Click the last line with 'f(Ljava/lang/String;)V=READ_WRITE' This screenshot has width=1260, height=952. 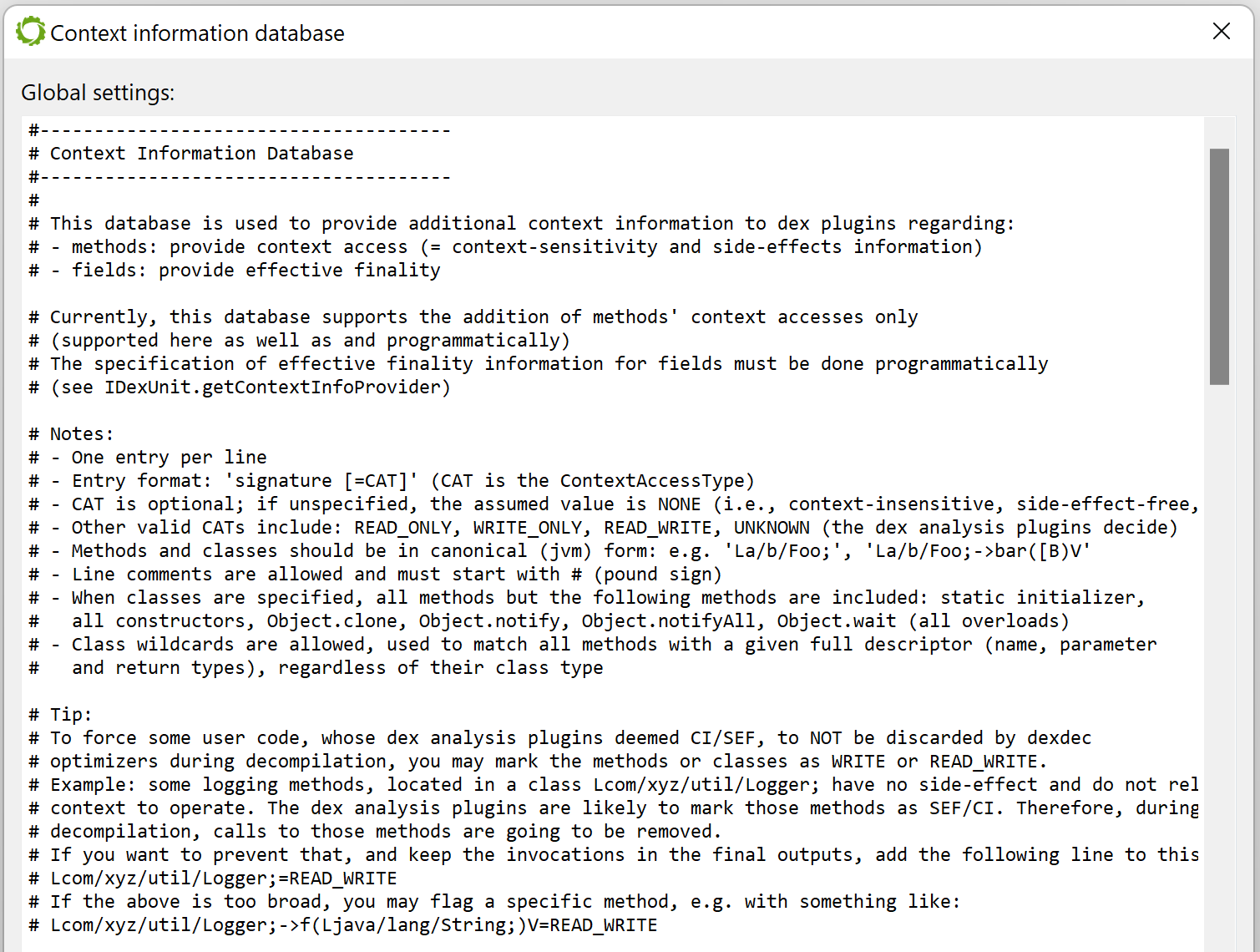[x=343, y=924]
